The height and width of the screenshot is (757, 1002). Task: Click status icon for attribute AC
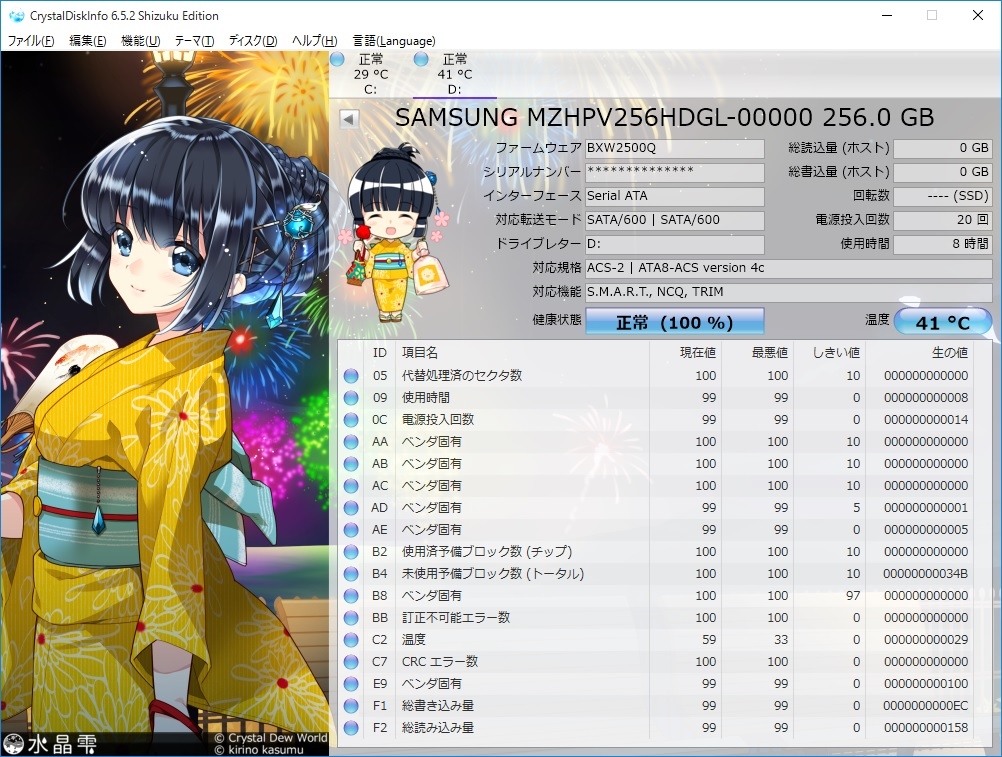(x=351, y=486)
